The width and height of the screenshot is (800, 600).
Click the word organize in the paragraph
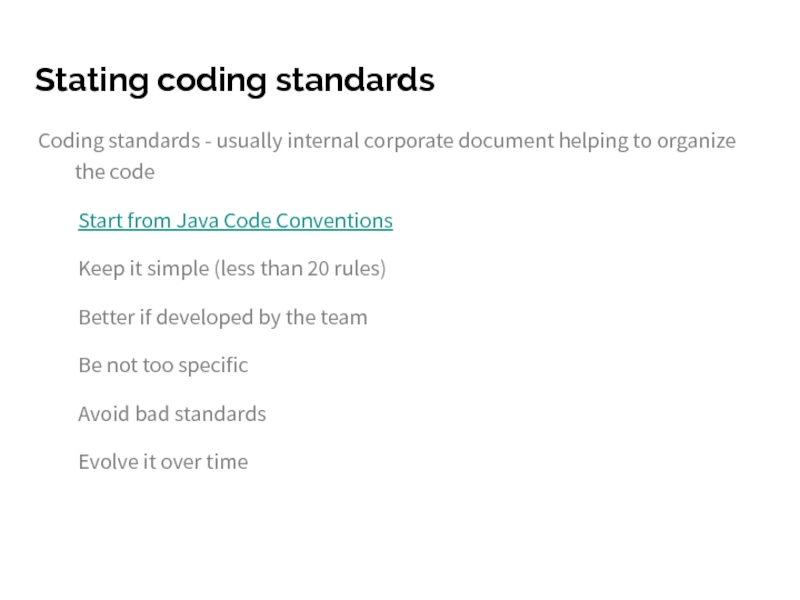click(x=696, y=141)
